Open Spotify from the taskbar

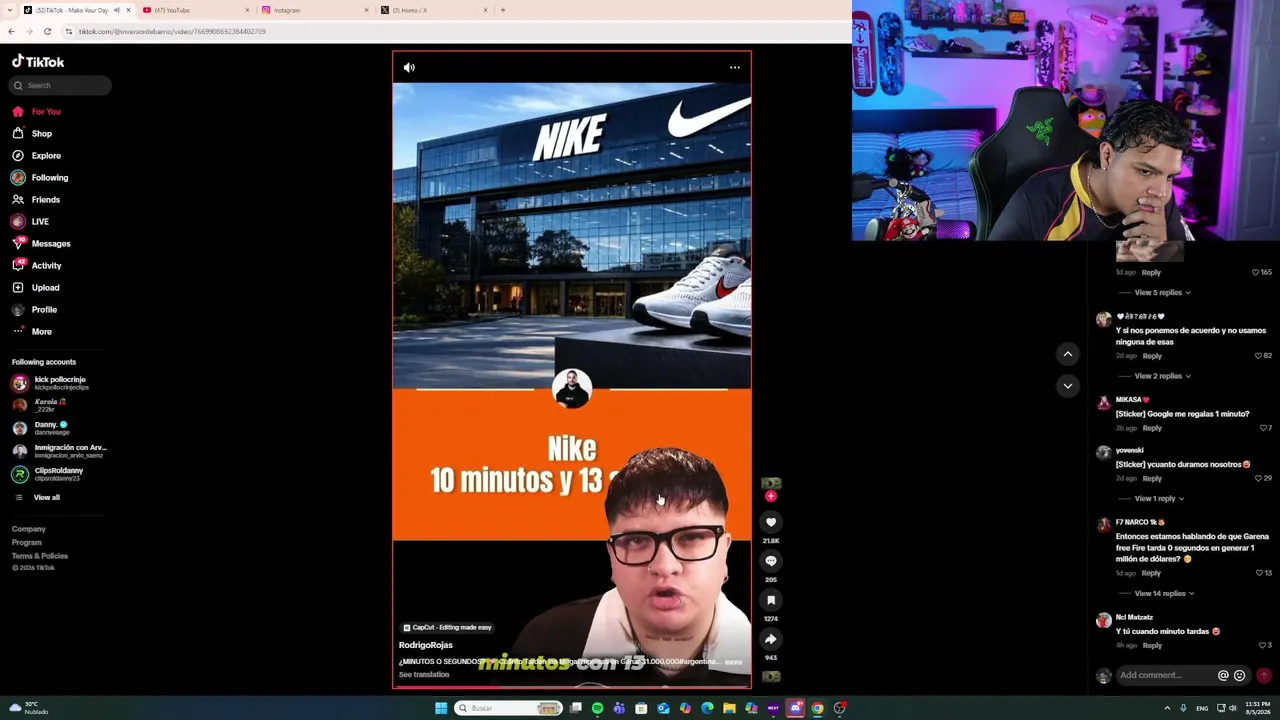point(597,708)
